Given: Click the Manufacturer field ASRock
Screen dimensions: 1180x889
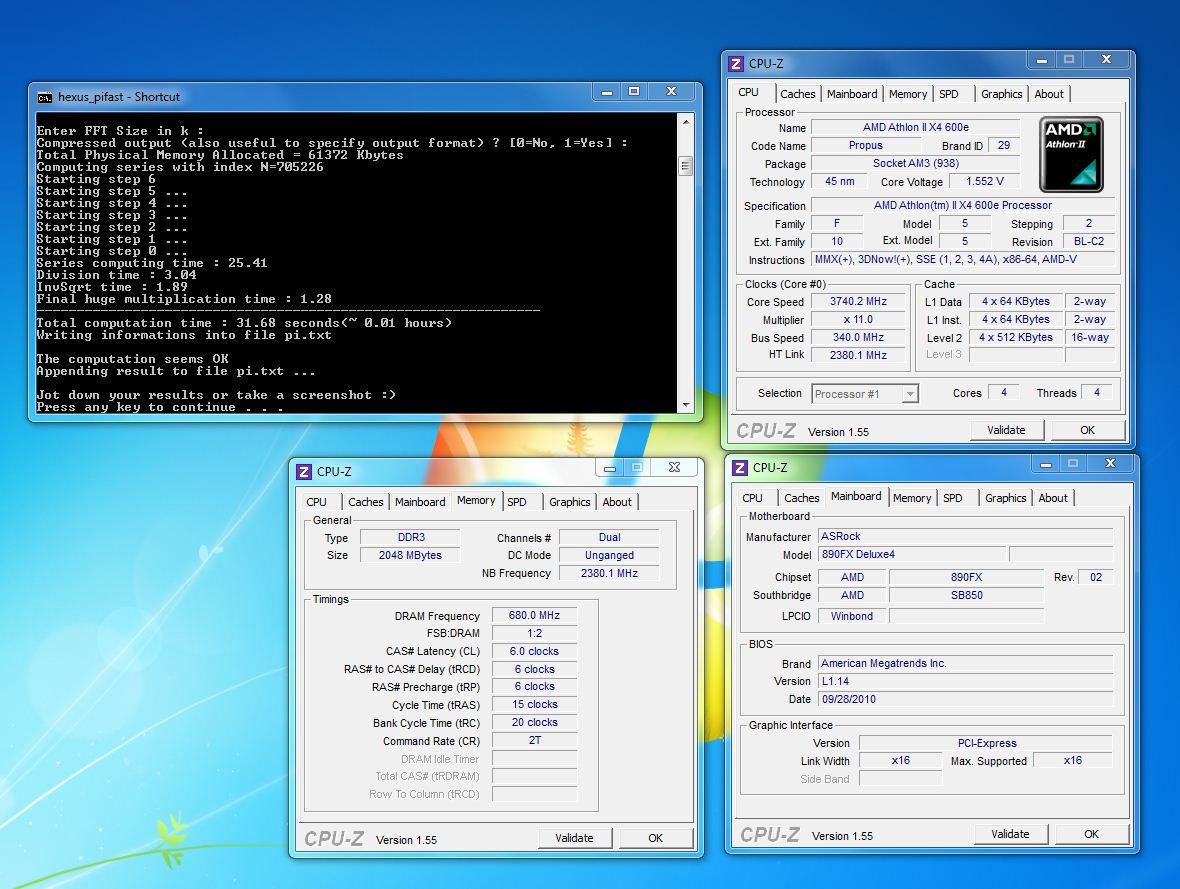Looking at the screenshot, I should coord(966,537).
